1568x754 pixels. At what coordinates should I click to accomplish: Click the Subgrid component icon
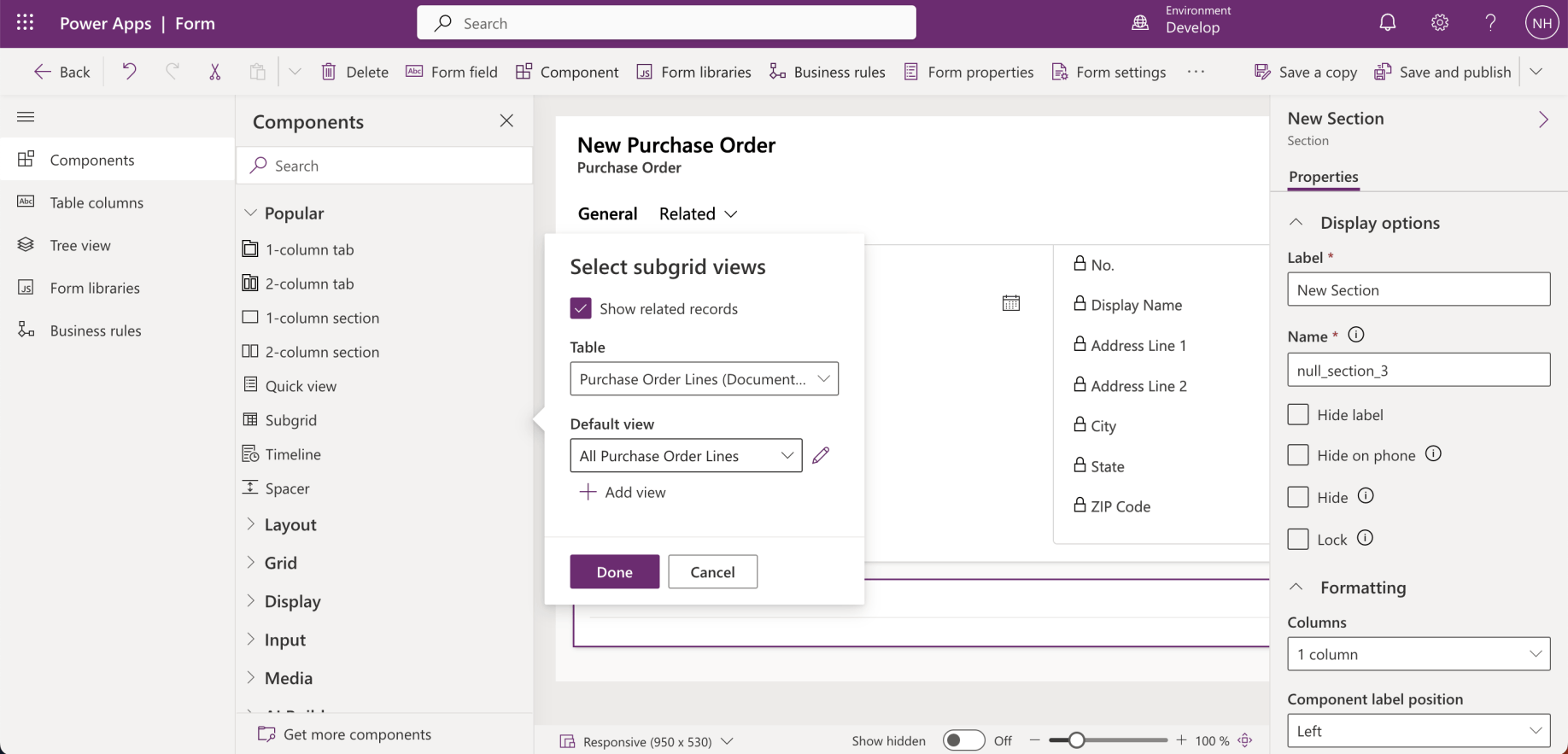click(x=250, y=419)
